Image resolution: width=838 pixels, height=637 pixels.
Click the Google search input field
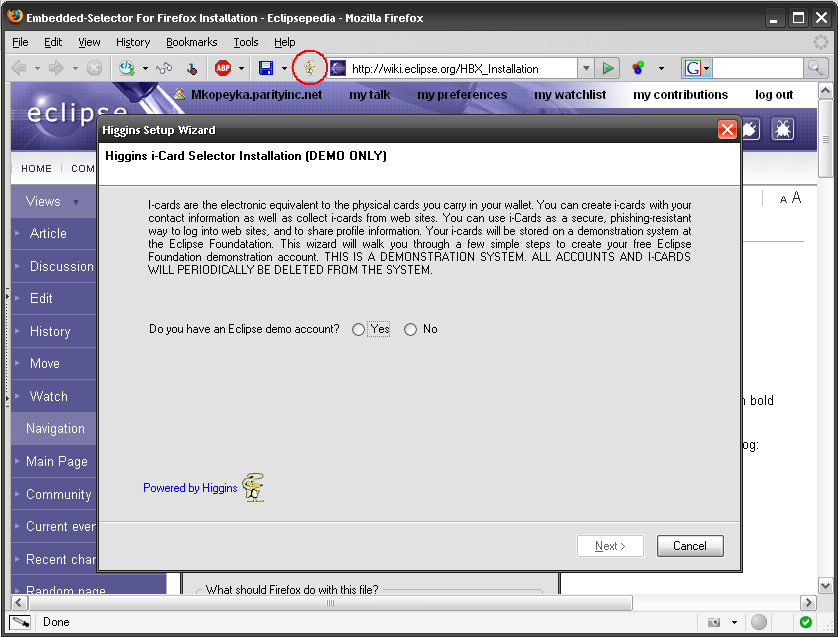point(757,68)
